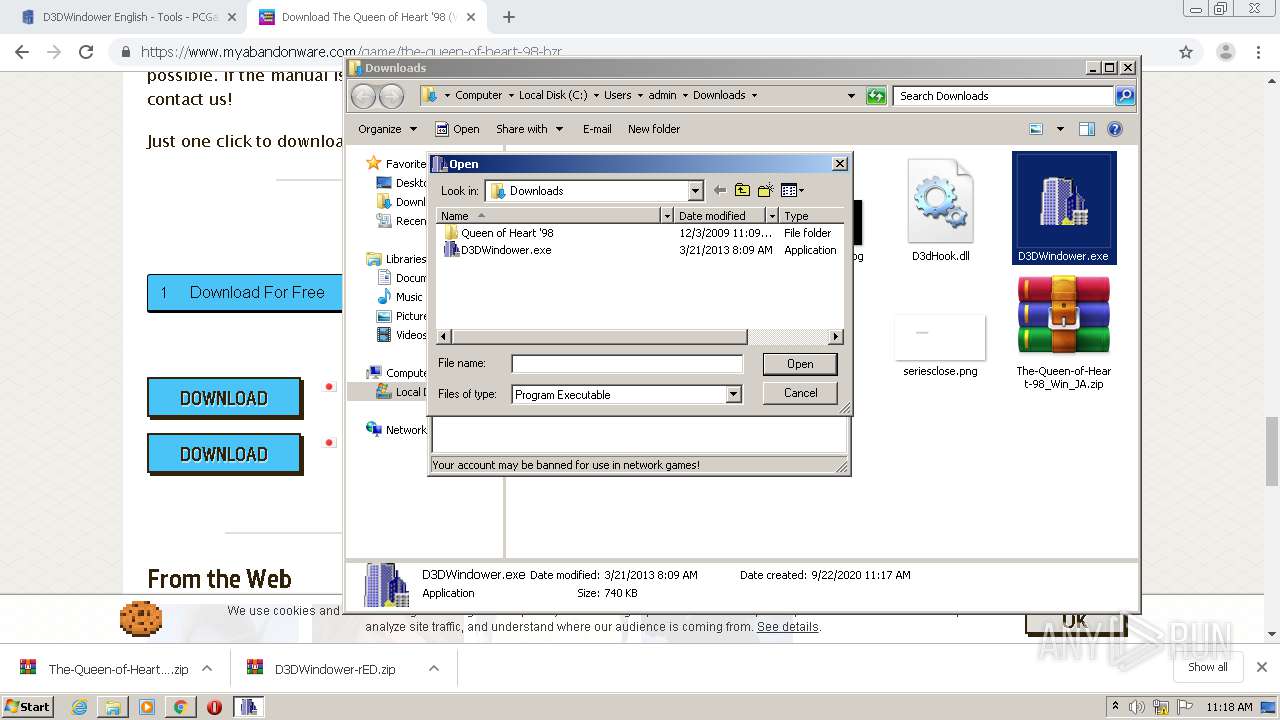Click admin in the address breadcrumb

[662, 96]
